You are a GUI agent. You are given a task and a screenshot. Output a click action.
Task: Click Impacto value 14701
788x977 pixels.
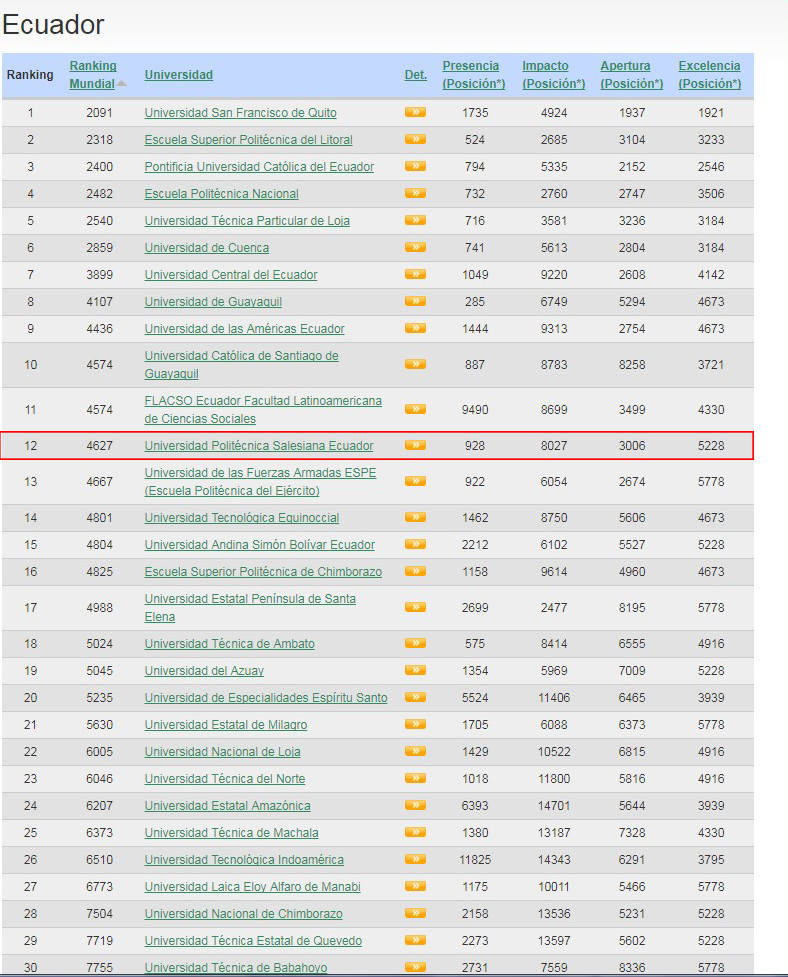pyautogui.click(x=554, y=806)
